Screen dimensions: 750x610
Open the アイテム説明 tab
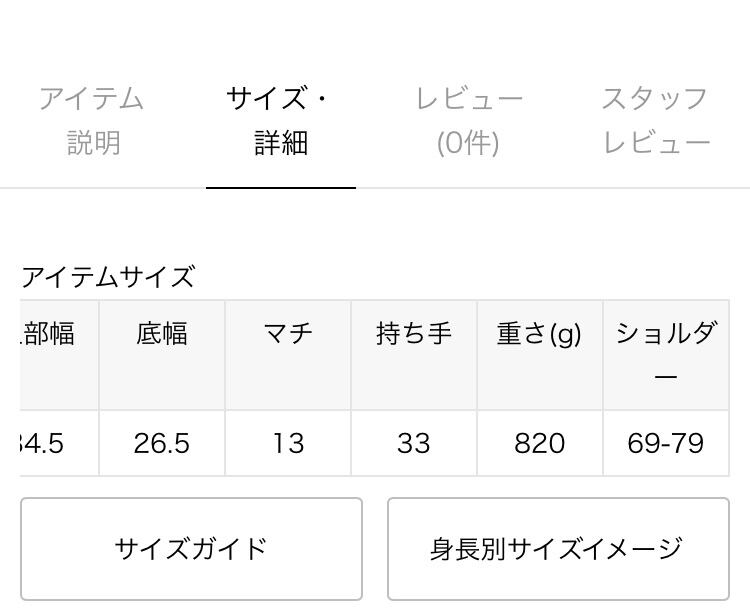(x=92, y=120)
